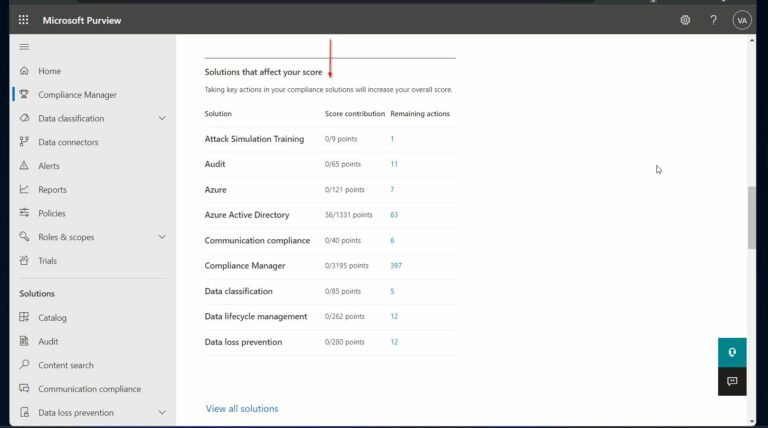The image size is (768, 428).
Task: Open Reports in the navigation
Action: [52, 190]
